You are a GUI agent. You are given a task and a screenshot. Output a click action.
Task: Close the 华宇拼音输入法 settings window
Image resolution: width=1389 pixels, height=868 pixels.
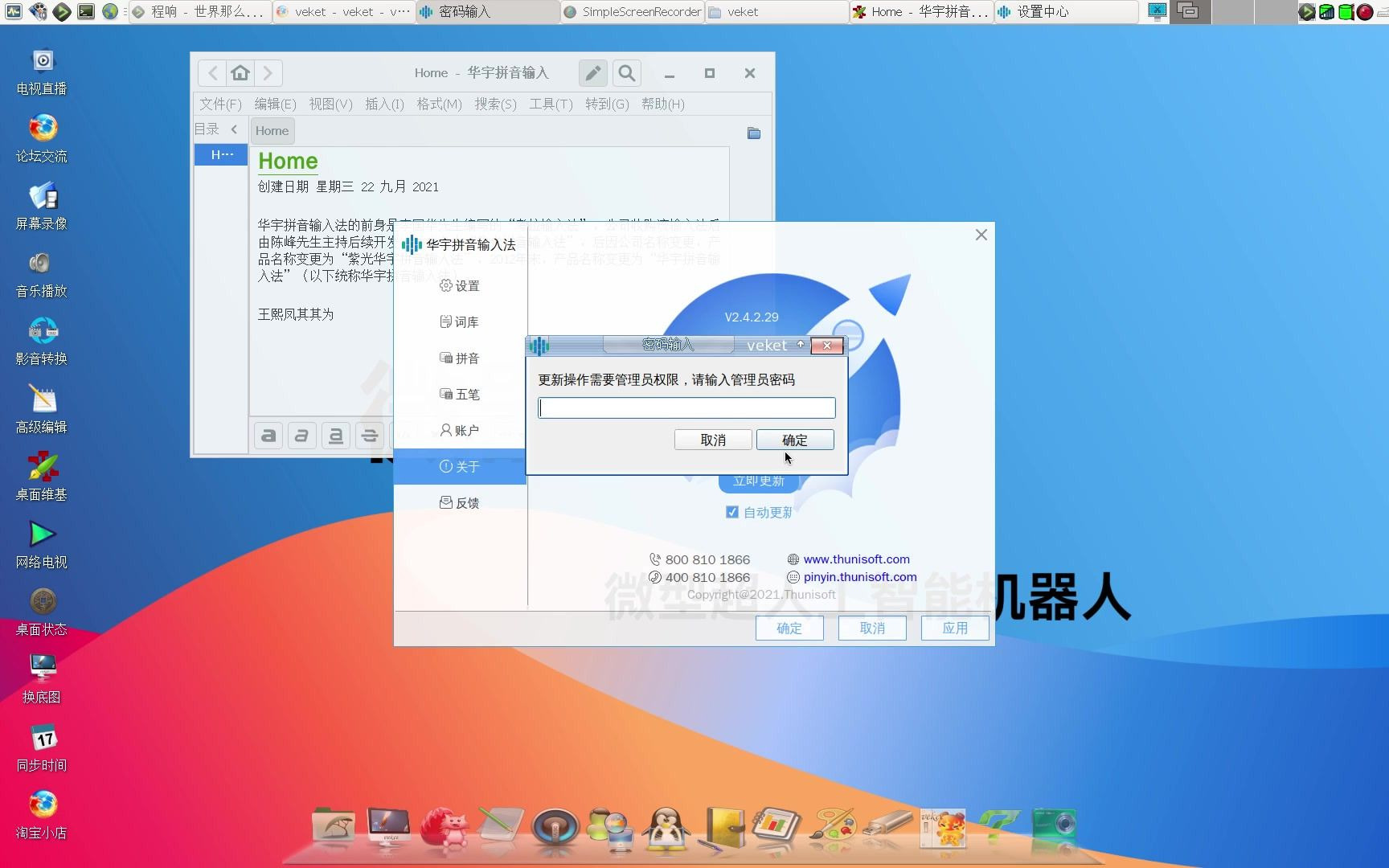pyautogui.click(x=981, y=235)
